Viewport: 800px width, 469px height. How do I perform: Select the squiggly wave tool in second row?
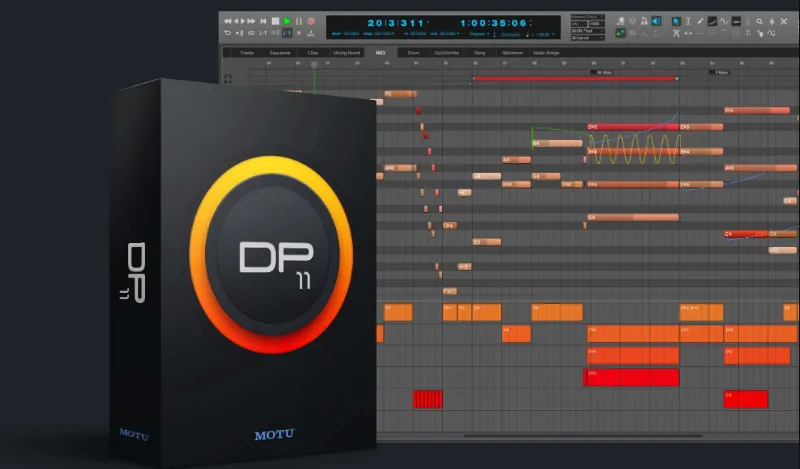point(772,34)
